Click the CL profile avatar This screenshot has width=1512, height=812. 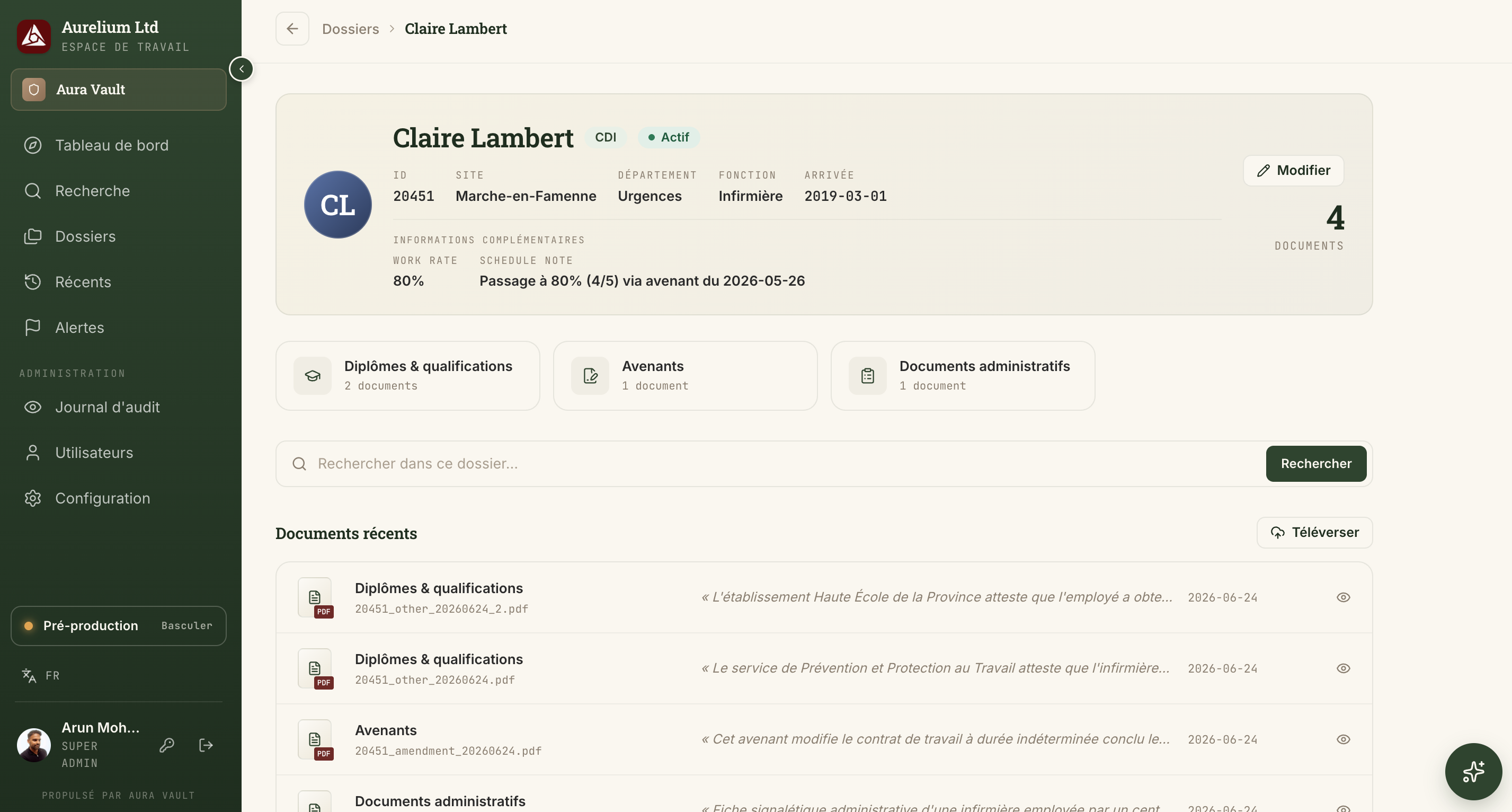337,204
